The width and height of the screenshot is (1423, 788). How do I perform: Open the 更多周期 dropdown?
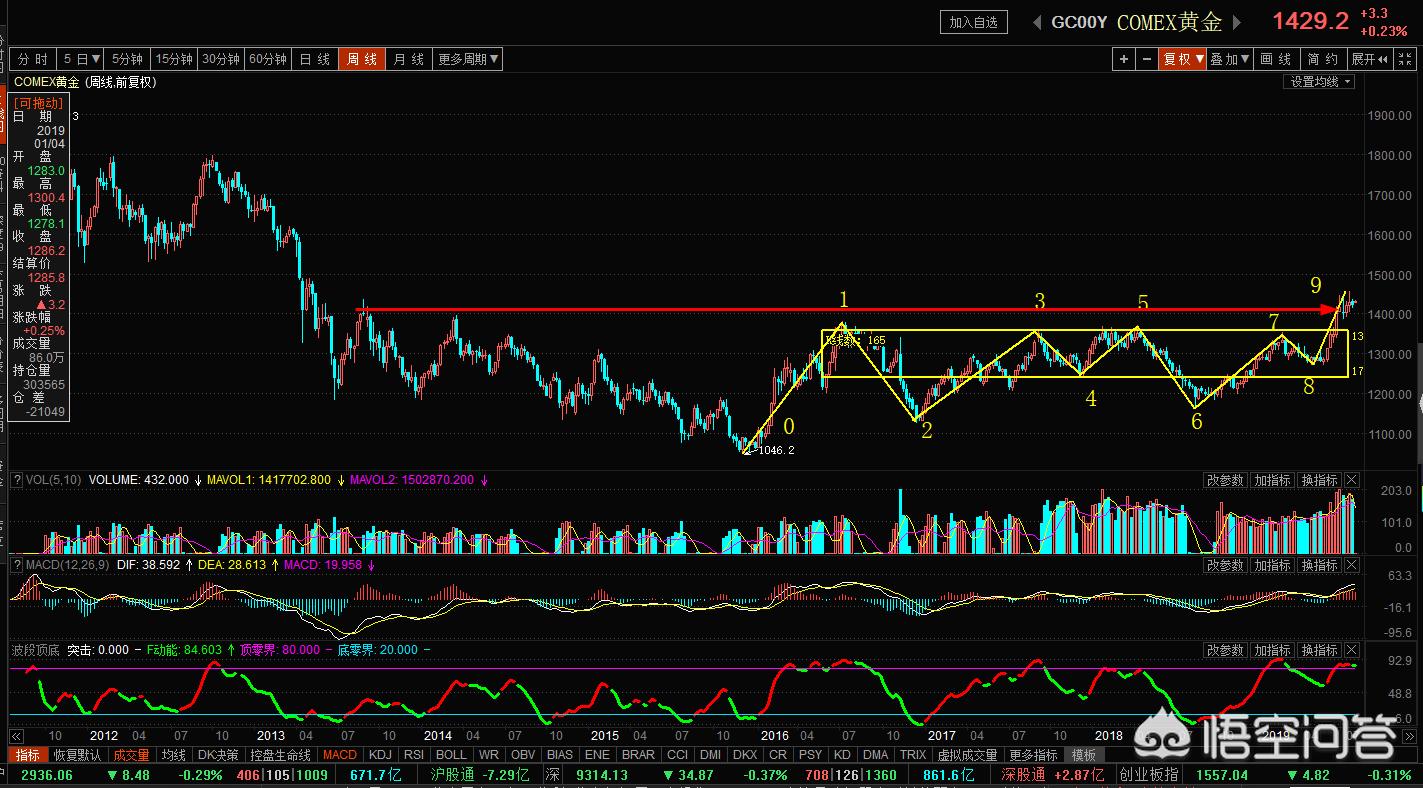click(x=468, y=59)
